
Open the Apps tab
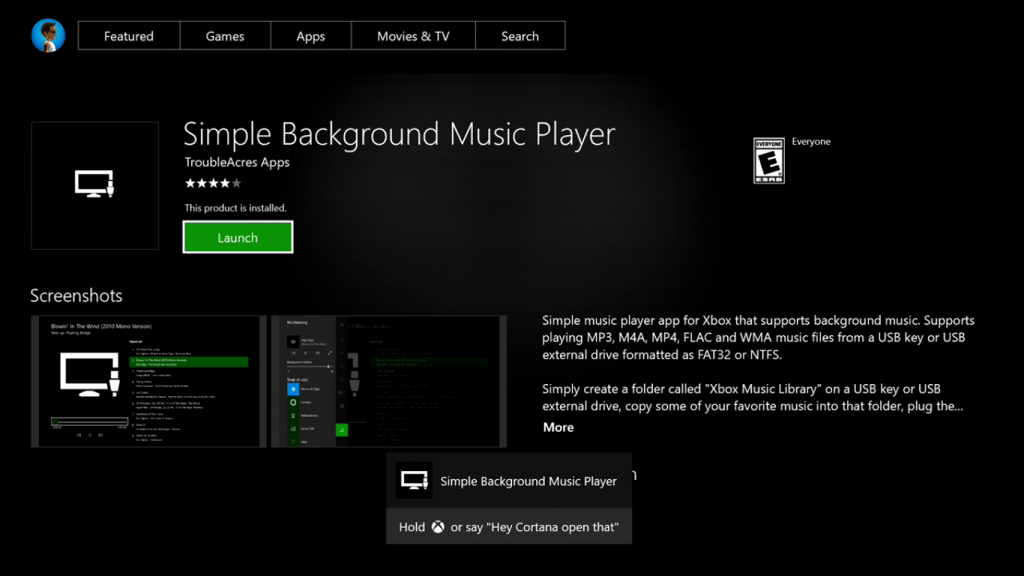click(310, 36)
